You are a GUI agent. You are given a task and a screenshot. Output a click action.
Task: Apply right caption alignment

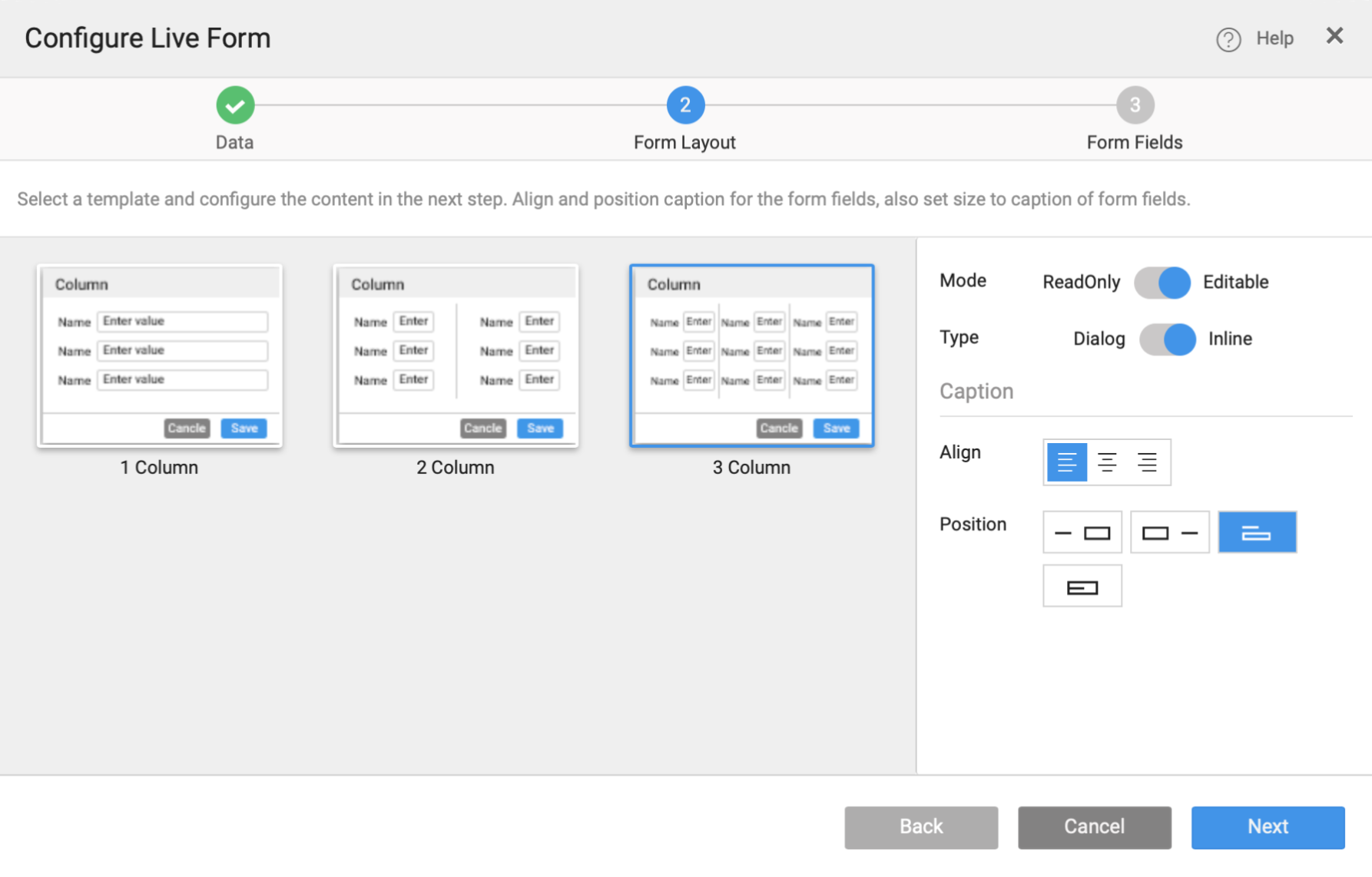point(1148,462)
